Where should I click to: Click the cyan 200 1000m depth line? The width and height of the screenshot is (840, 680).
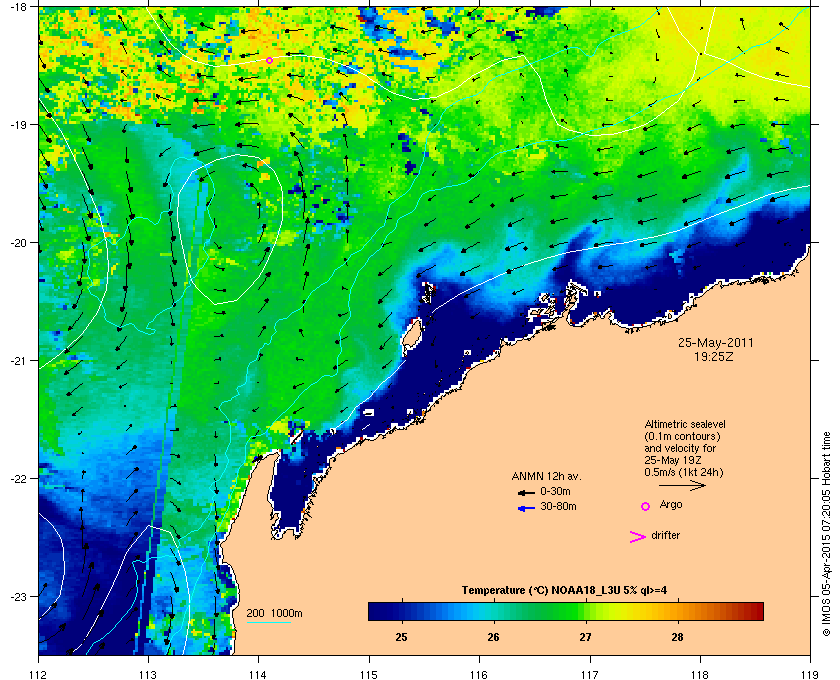click(268, 622)
